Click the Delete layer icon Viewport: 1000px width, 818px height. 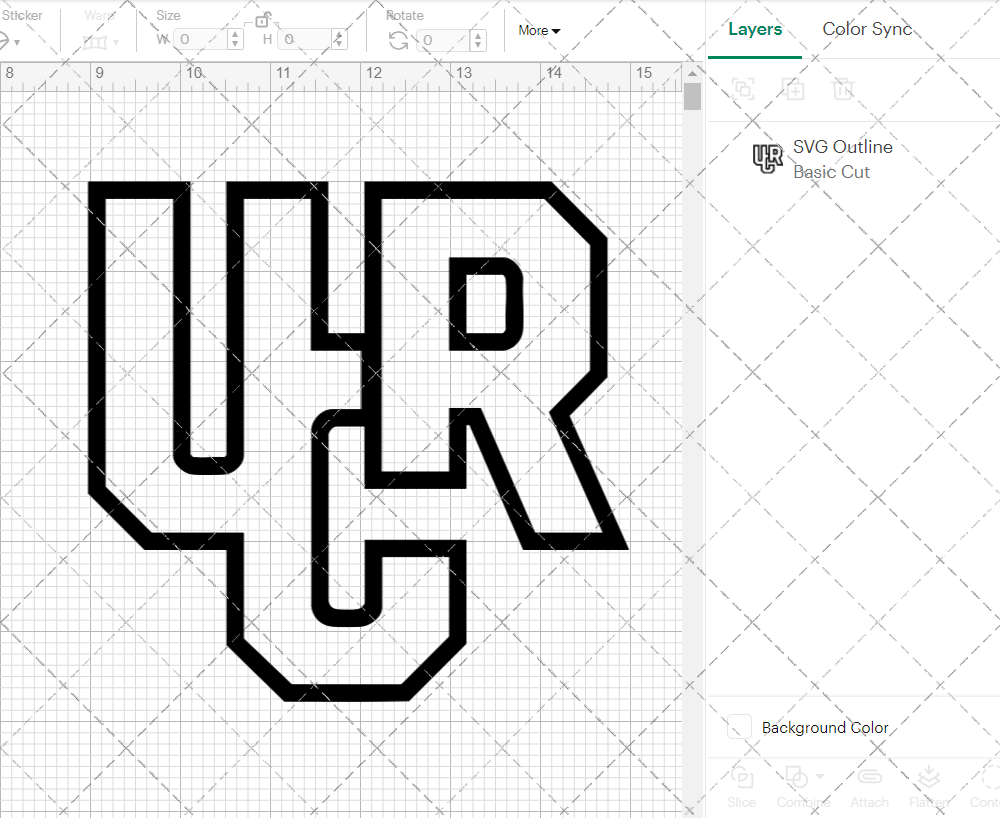843,90
